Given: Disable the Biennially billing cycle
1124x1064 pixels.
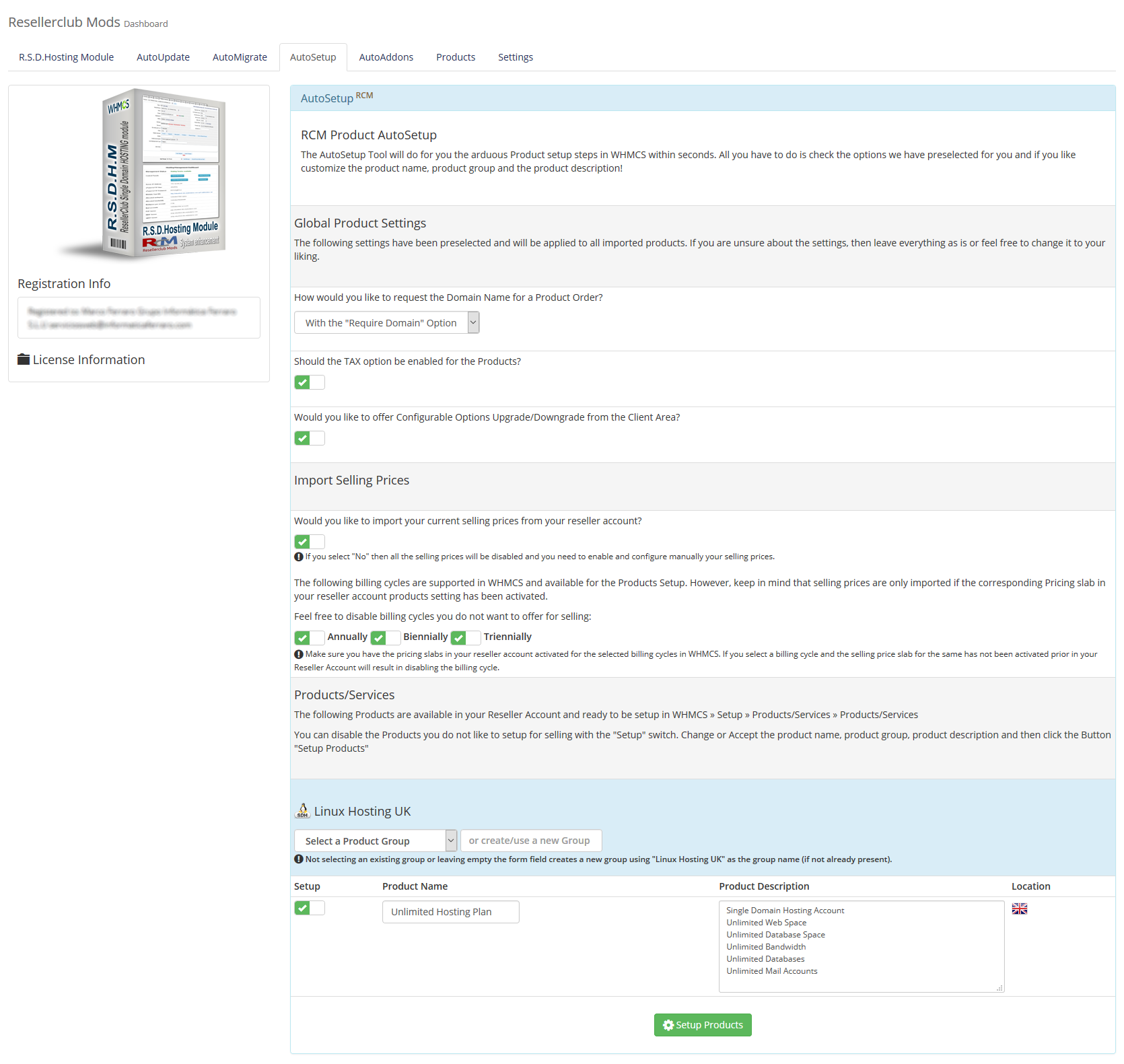Looking at the screenshot, I should [x=386, y=637].
